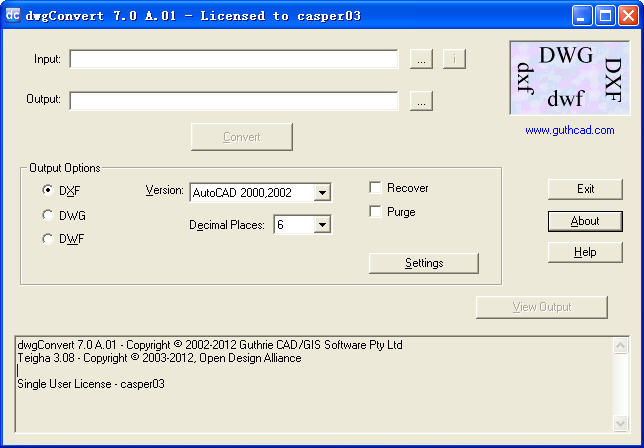Browse for the Input file
The image size is (644, 448).
[421, 60]
